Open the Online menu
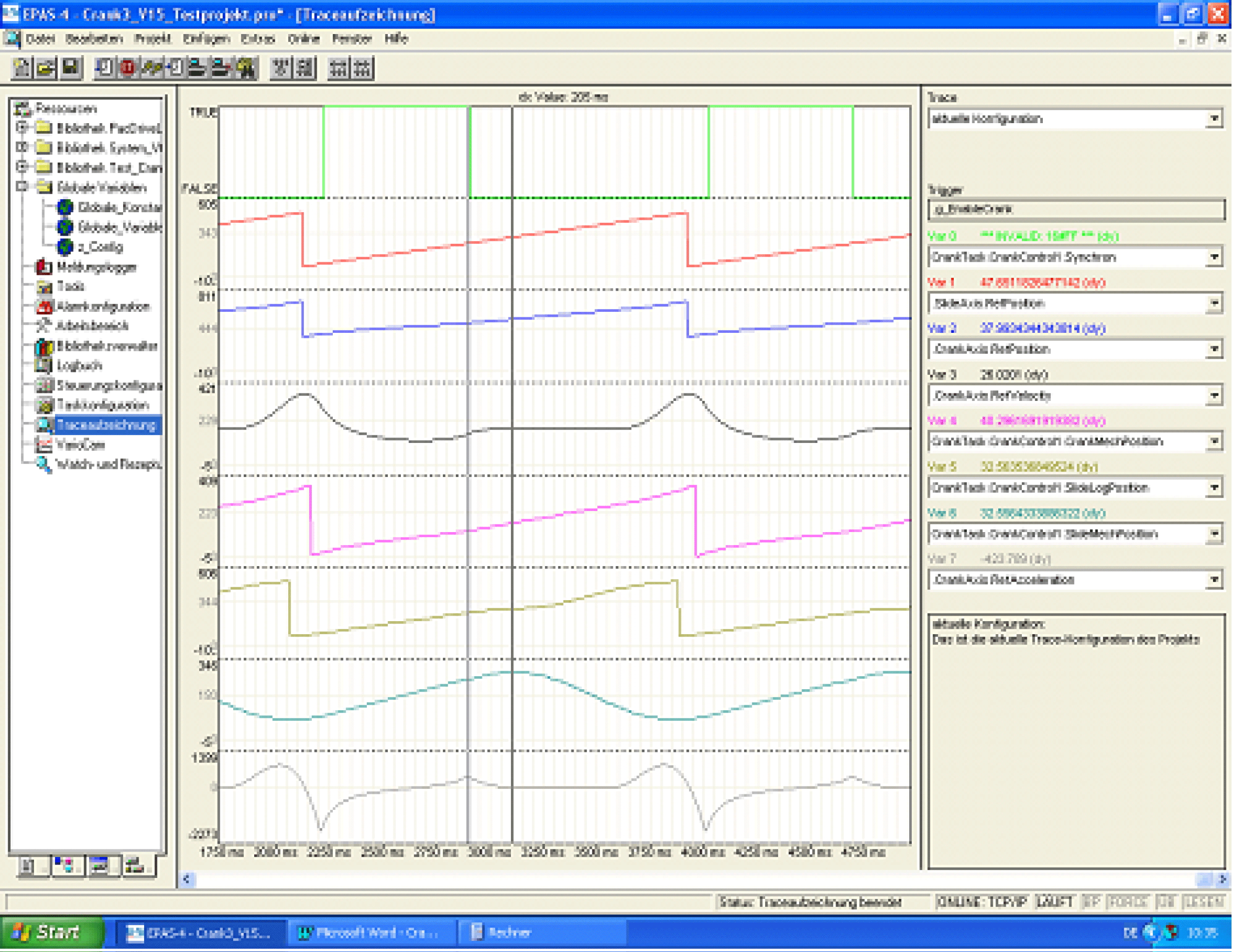Screen dimensions: 1234x952 point(303,39)
